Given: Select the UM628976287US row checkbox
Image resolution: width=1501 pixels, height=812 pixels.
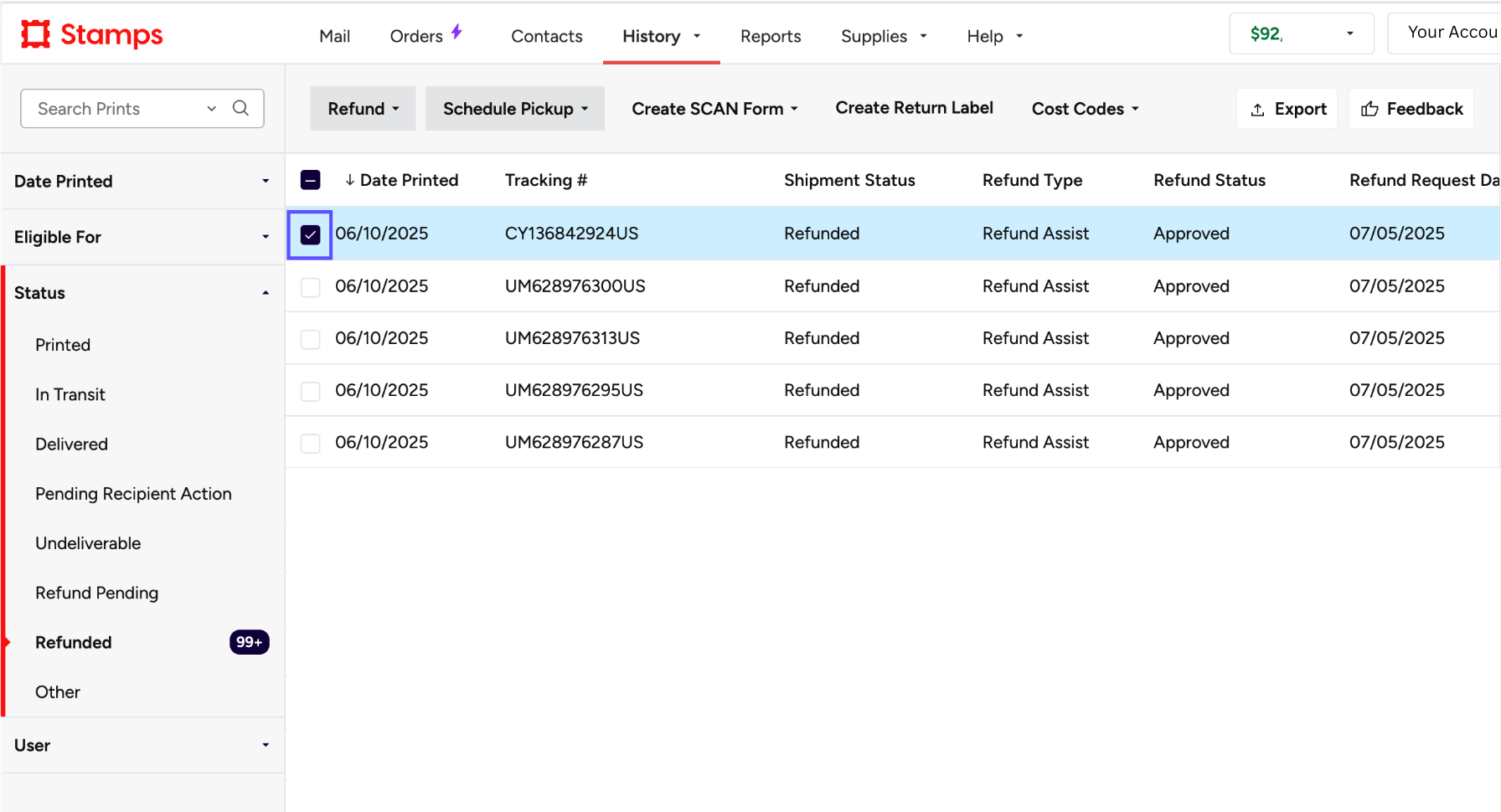Looking at the screenshot, I should point(310,443).
